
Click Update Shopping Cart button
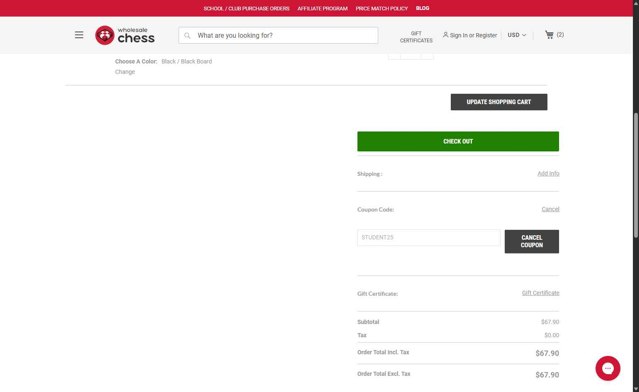coord(499,102)
